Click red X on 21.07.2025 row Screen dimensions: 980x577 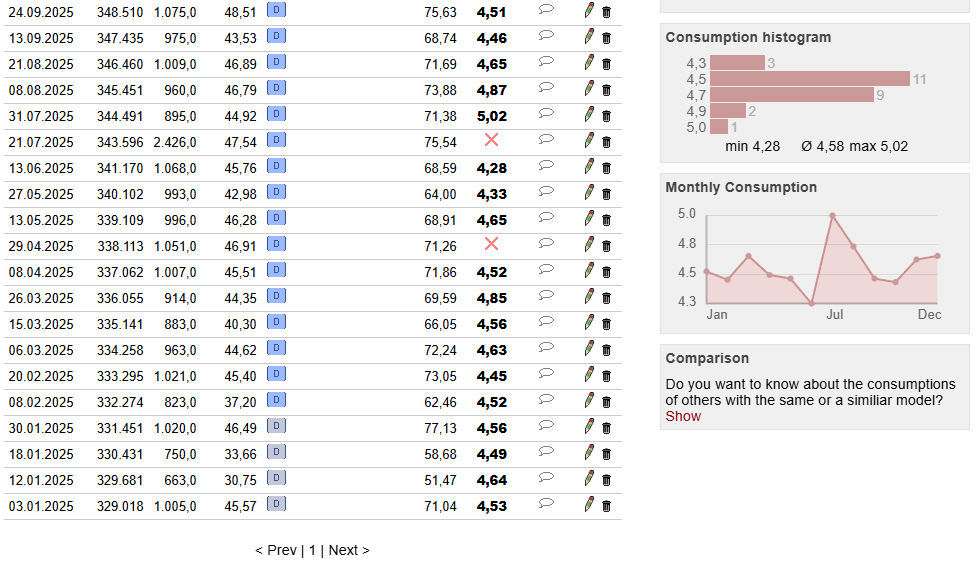click(492, 140)
